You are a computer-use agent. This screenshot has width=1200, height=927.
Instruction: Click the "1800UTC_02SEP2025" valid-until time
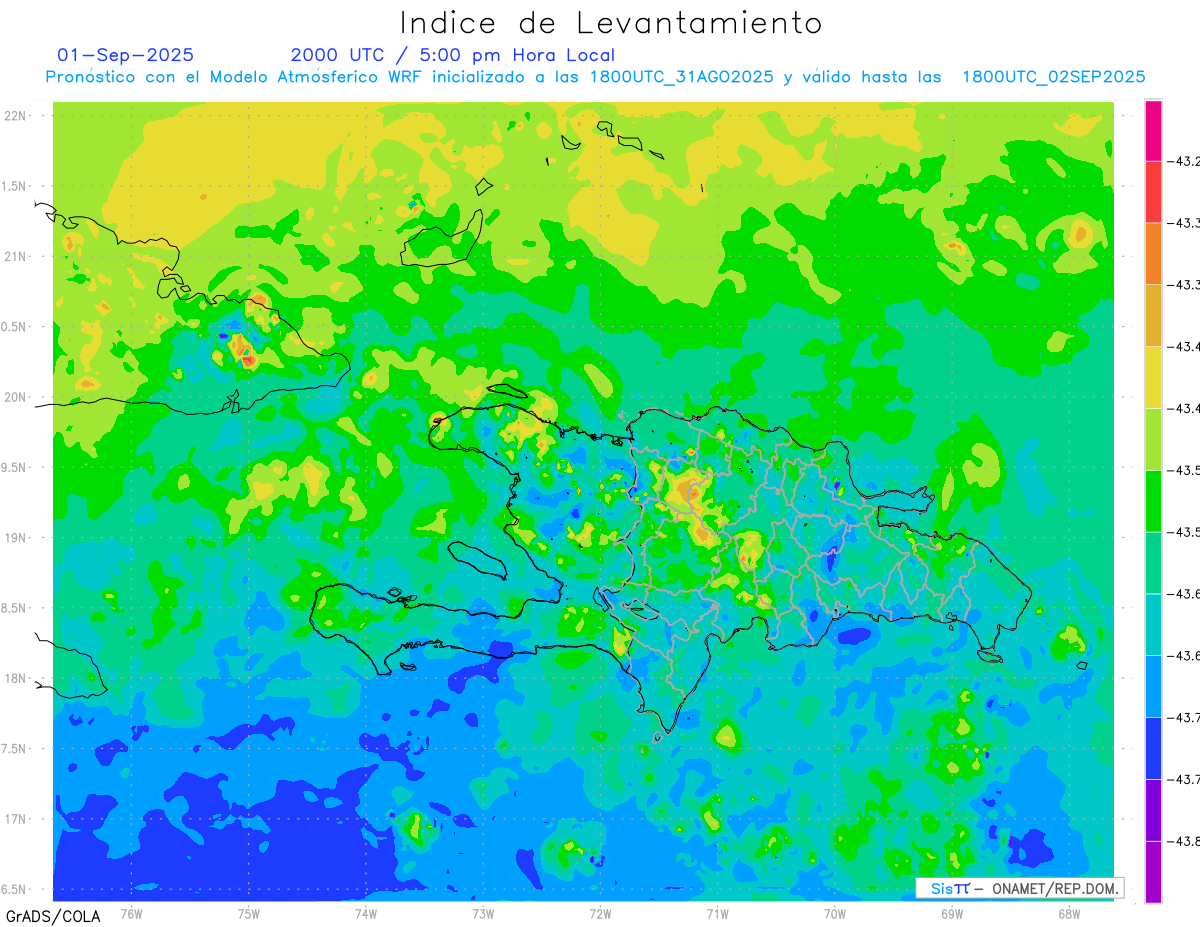point(1053,77)
